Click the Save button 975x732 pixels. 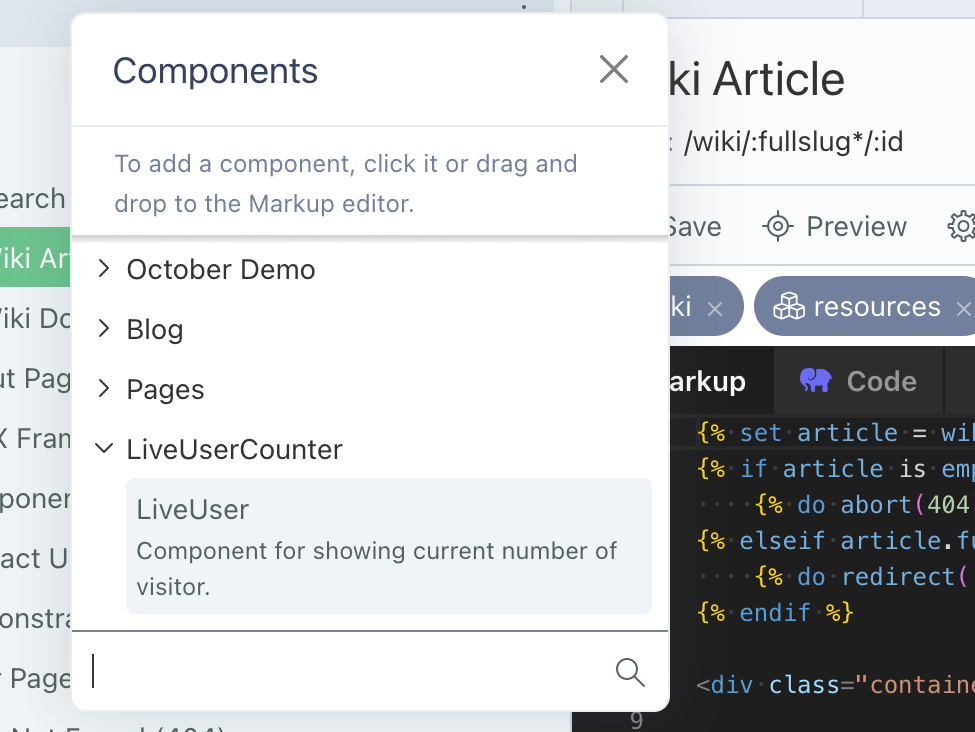coord(695,226)
